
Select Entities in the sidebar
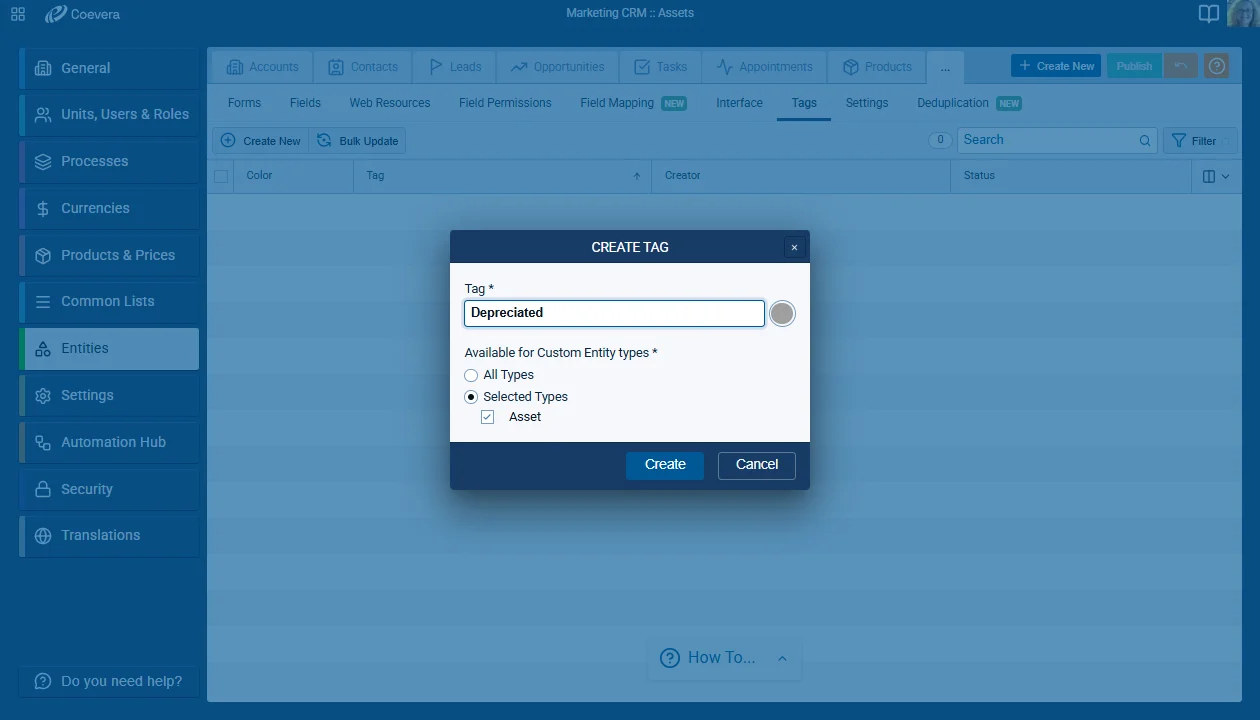tap(110, 349)
